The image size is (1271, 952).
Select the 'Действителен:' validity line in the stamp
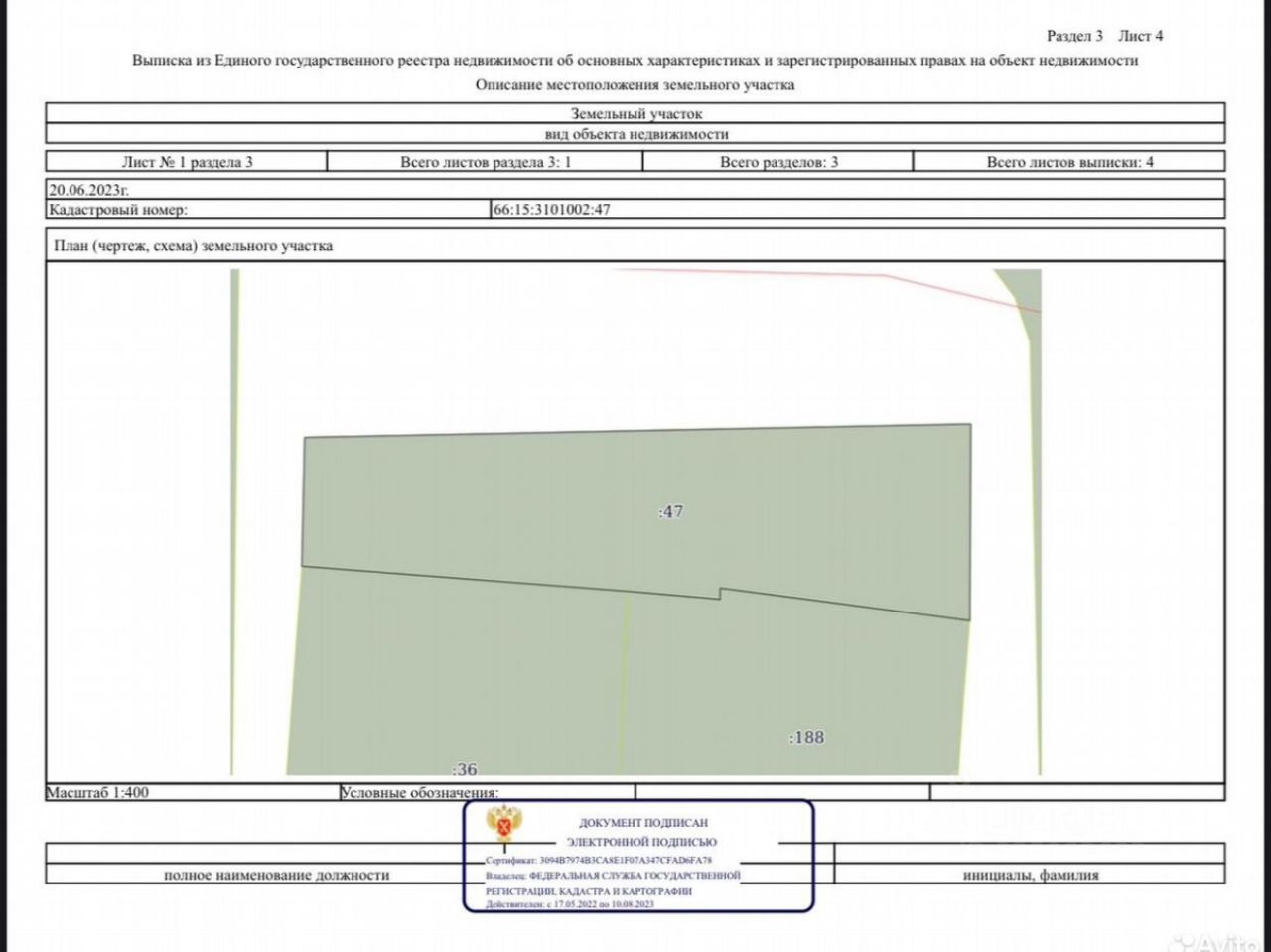[570, 904]
